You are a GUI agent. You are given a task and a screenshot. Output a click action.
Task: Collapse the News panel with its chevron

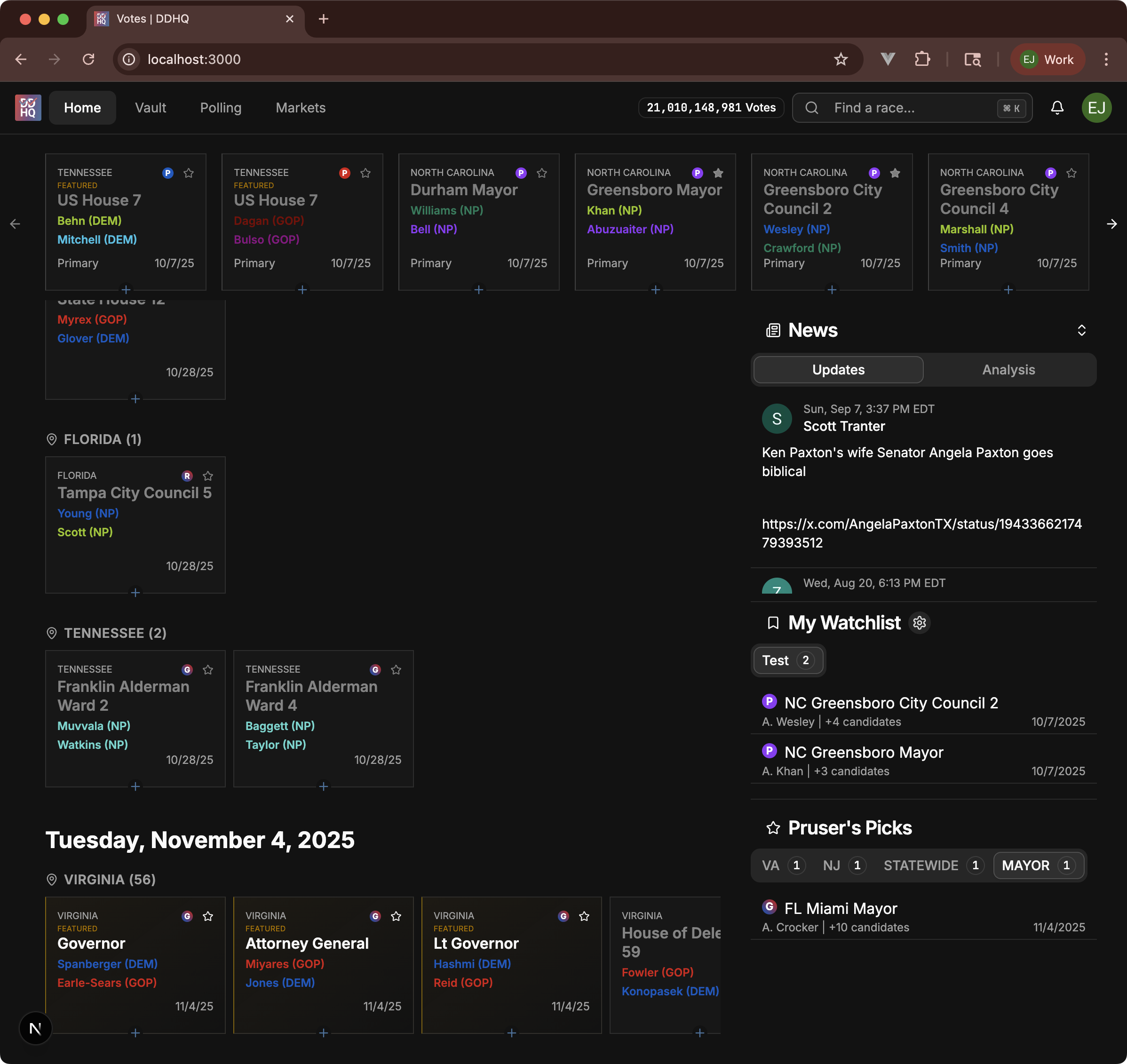point(1081,330)
